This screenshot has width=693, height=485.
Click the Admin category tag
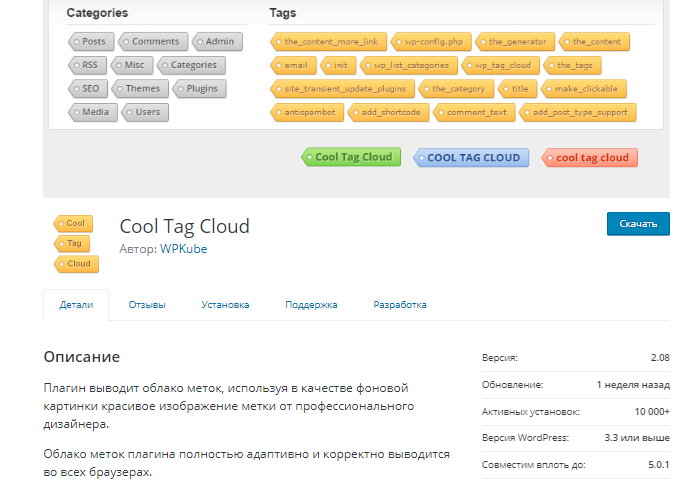coord(217,42)
